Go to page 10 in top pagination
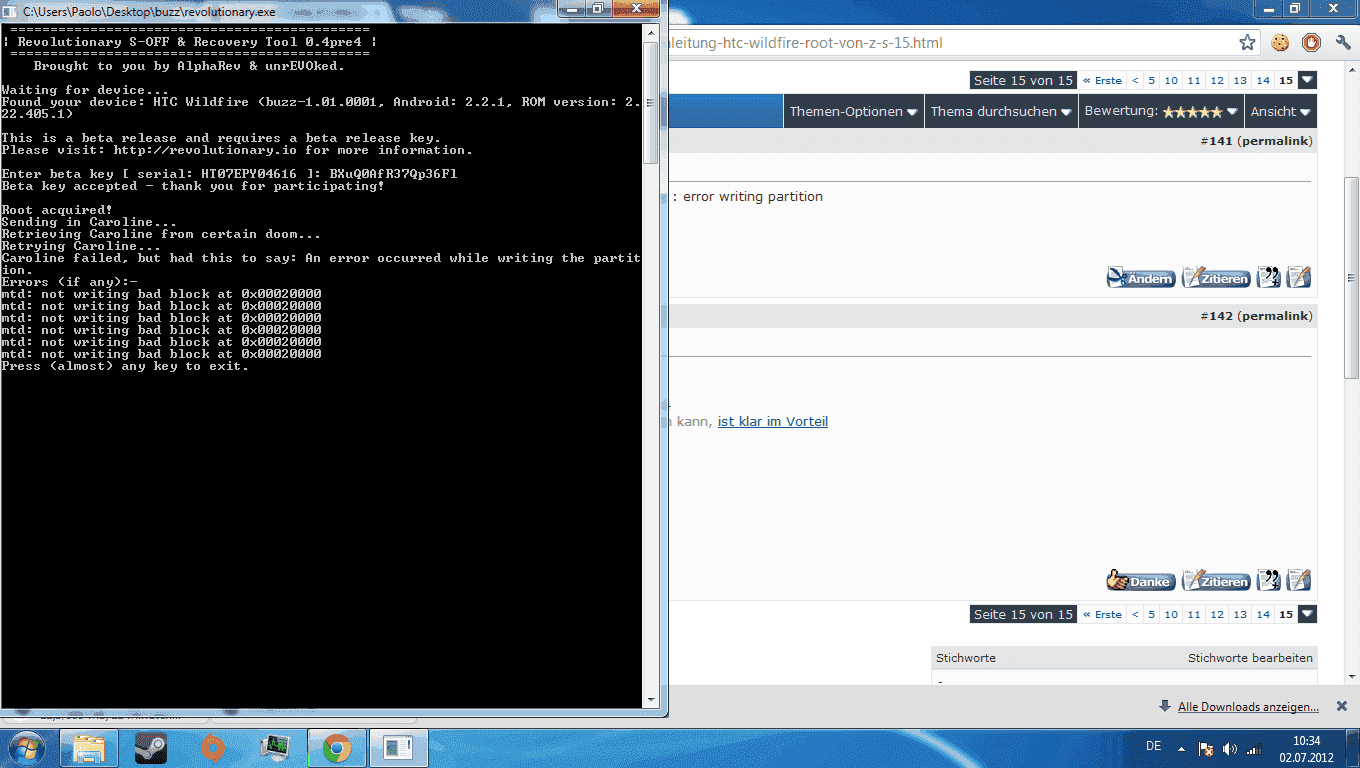 (x=1171, y=81)
